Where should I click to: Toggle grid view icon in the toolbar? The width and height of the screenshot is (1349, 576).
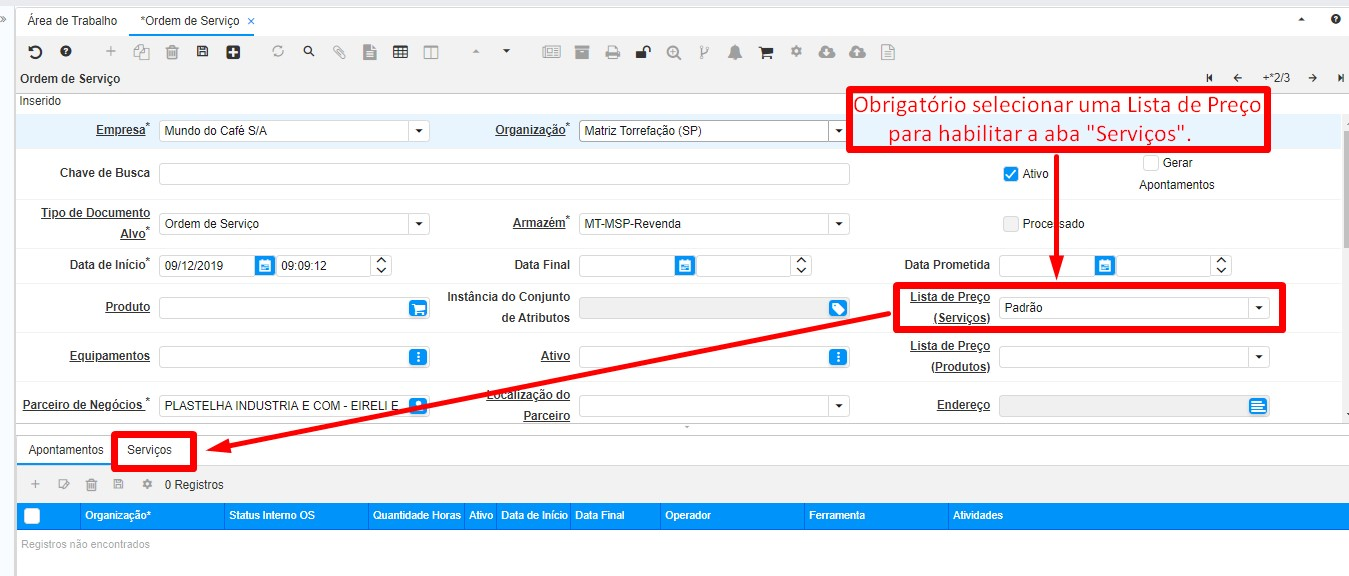pyautogui.click(x=400, y=52)
